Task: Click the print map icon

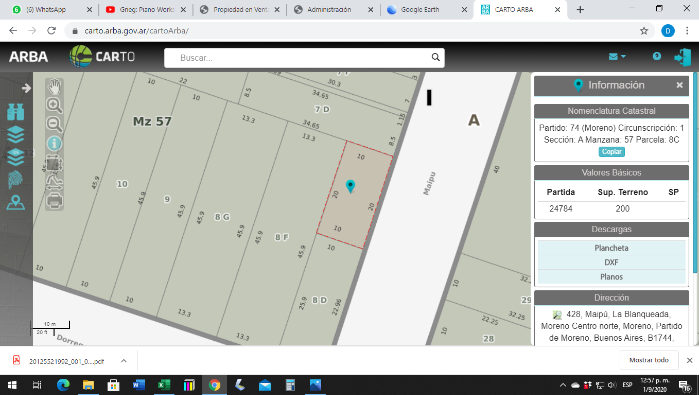Action: click(54, 201)
